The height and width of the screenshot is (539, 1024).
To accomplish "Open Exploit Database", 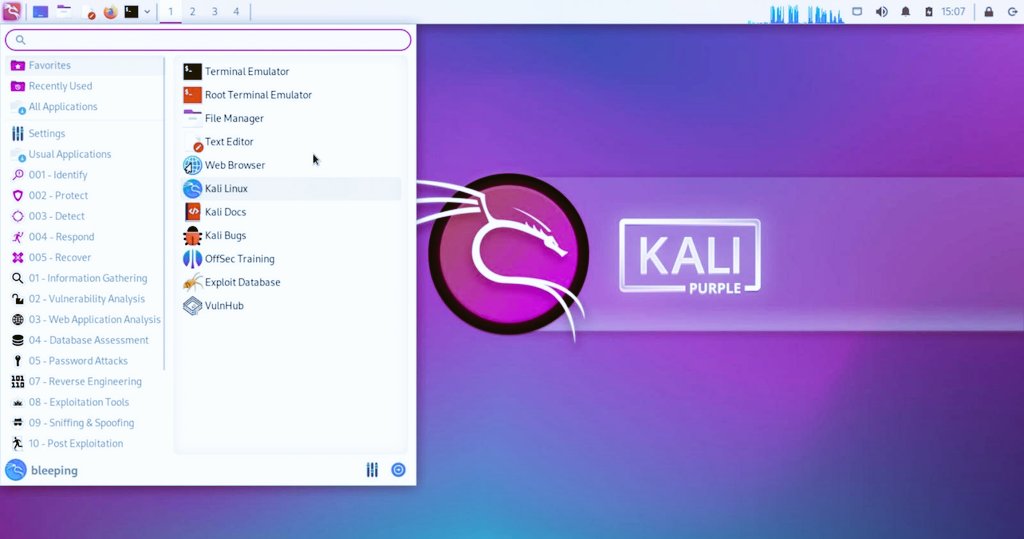I will pyautogui.click(x=291, y=283).
